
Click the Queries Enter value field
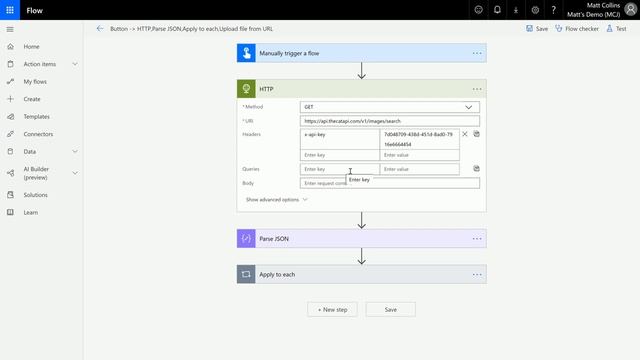point(420,169)
